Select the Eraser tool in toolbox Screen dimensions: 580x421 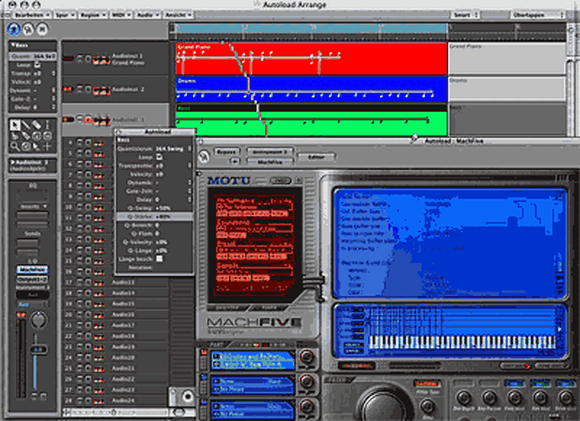coord(36,125)
